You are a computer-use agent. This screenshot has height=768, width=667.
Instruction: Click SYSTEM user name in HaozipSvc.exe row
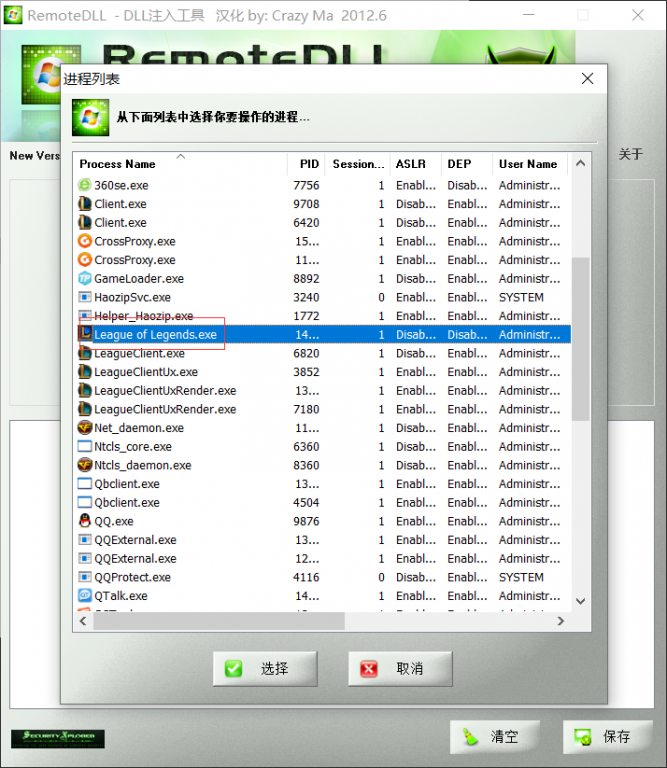pyautogui.click(x=521, y=297)
